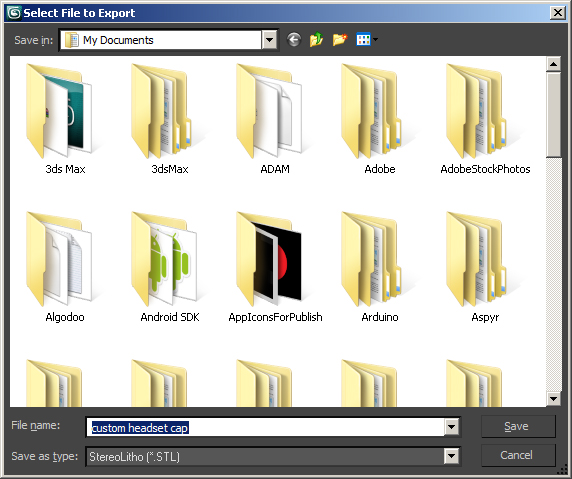Image resolution: width=572 pixels, height=479 pixels.
Task: Click the '3ds Max' folder label
Action: pos(65,169)
